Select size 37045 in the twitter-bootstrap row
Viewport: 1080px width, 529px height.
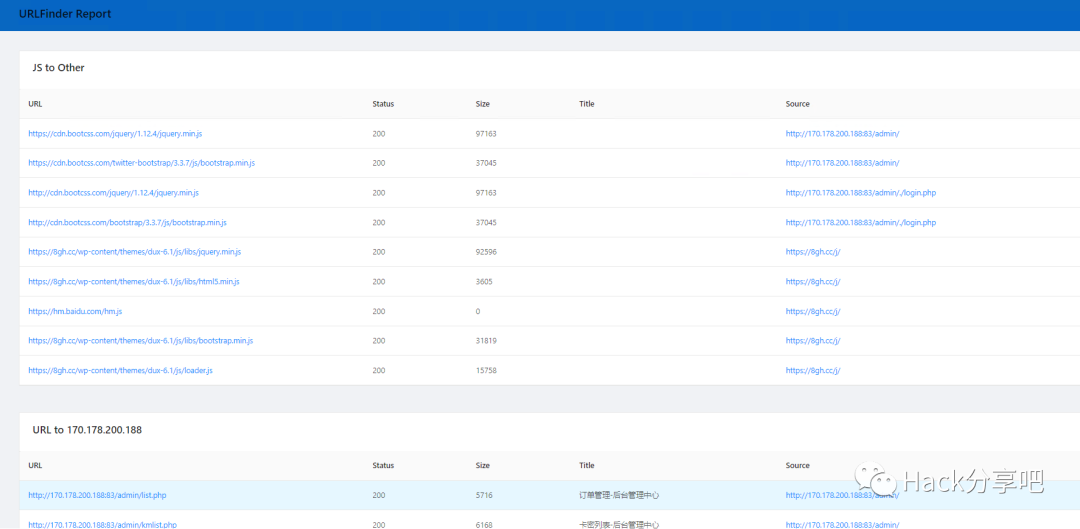(486, 163)
